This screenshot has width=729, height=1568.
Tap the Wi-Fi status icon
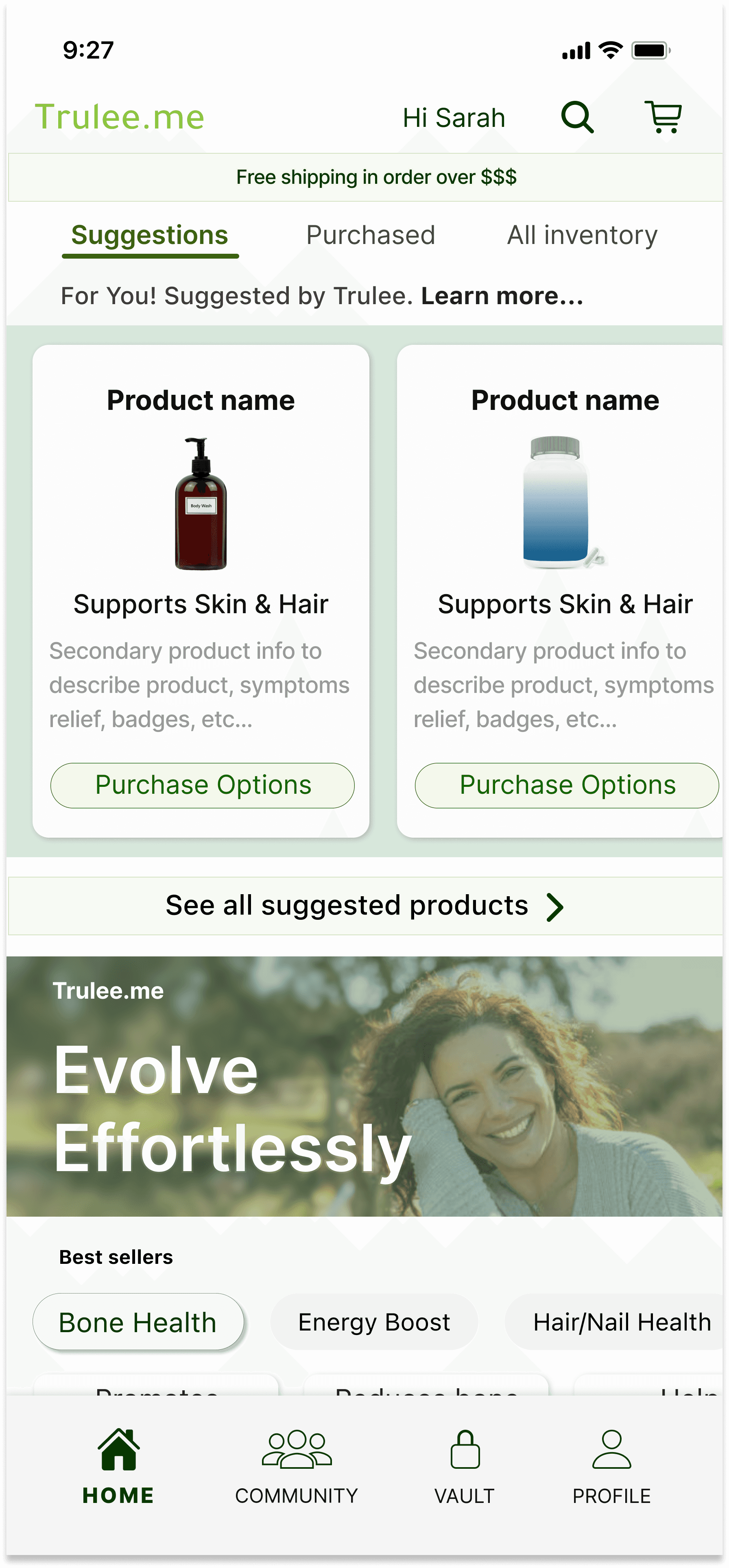(x=610, y=50)
